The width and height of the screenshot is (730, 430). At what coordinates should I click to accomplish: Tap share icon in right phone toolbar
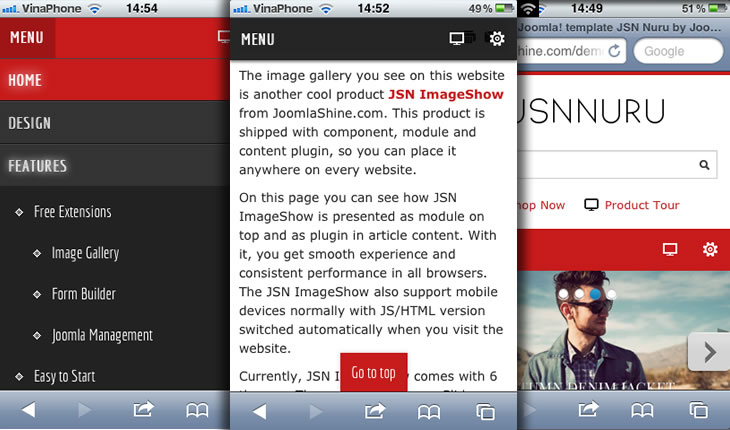pos(588,410)
